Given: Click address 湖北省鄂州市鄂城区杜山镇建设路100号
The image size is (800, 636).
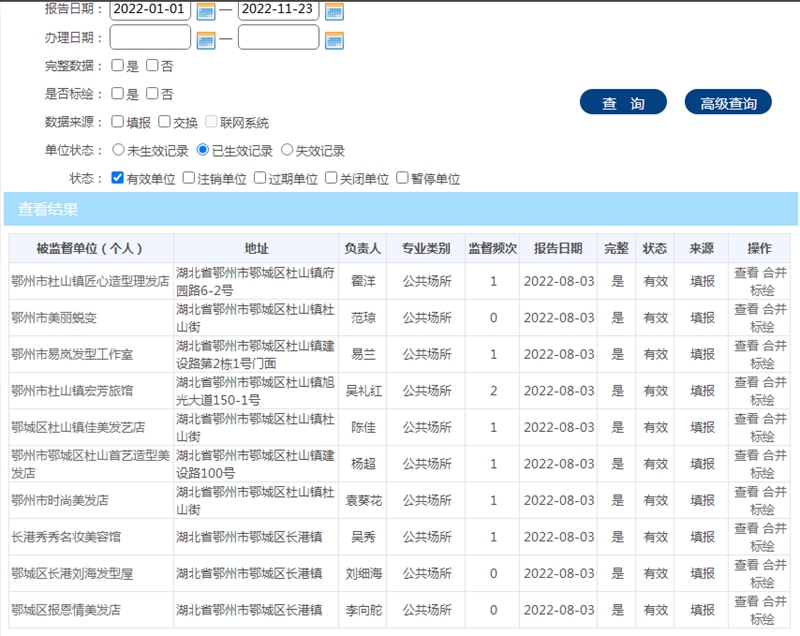Looking at the screenshot, I should (256, 464).
